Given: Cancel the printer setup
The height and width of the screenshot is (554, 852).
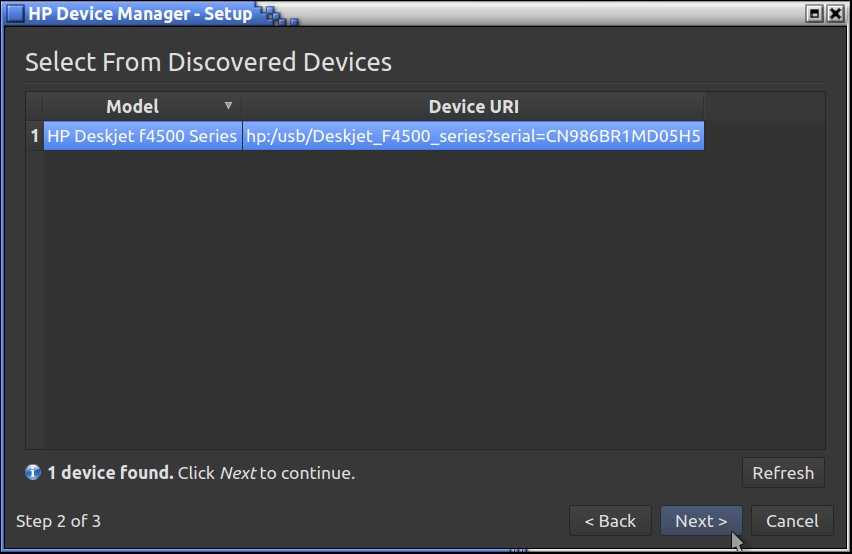Looking at the screenshot, I should 792,520.
